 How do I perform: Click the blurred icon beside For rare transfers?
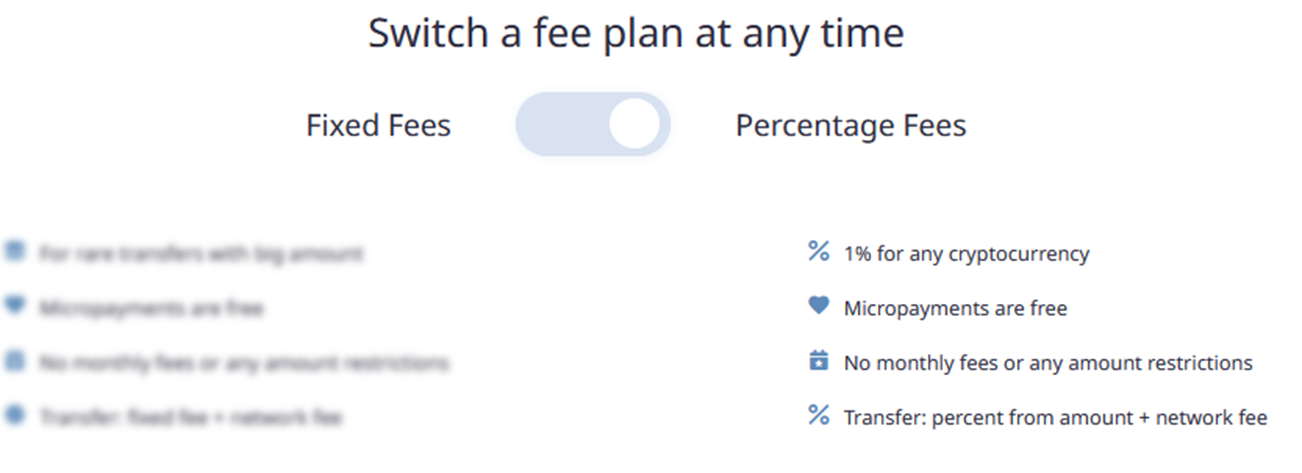click(15, 252)
